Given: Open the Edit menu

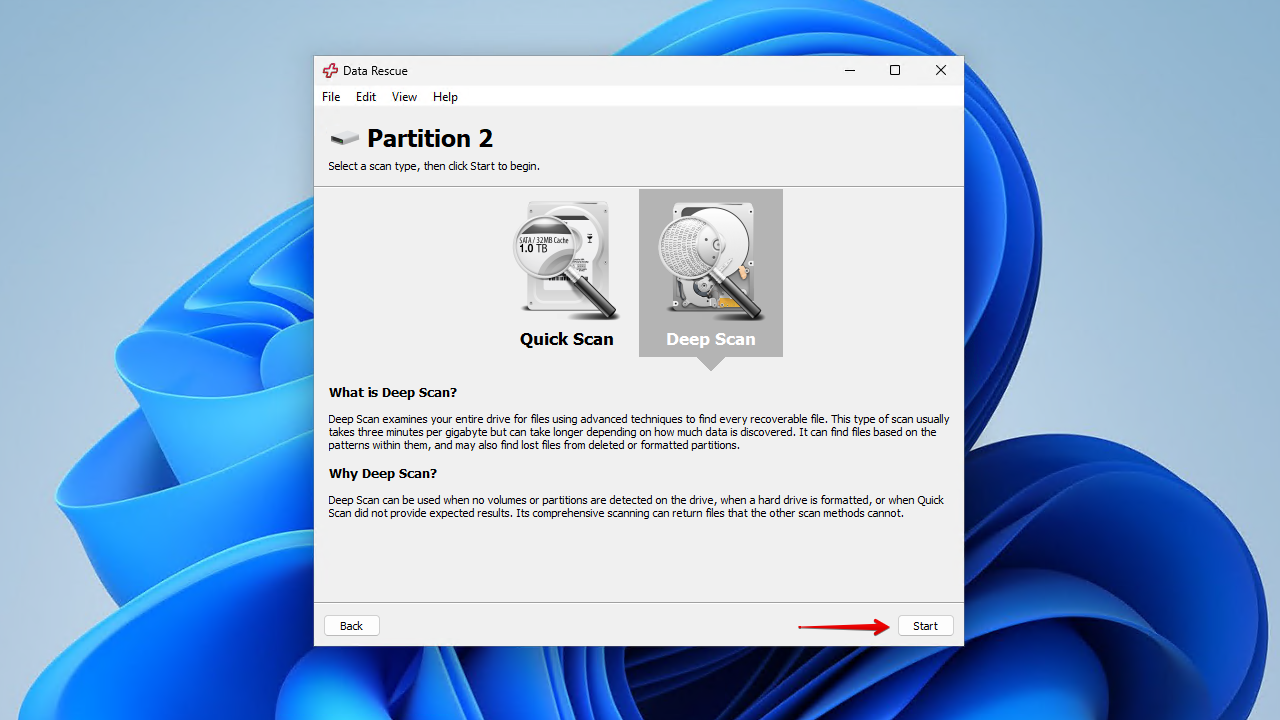Looking at the screenshot, I should coord(366,97).
